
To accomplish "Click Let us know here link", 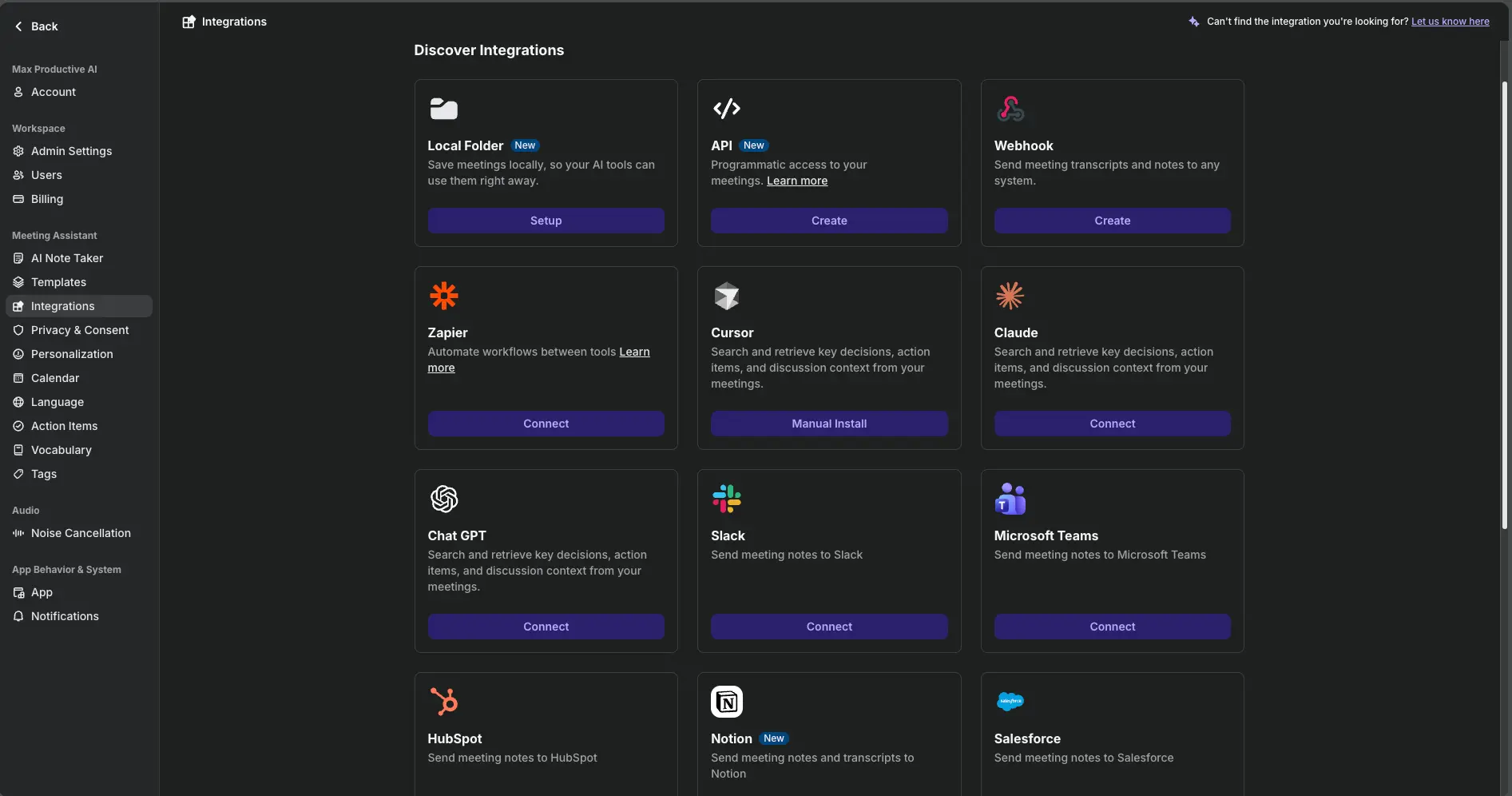I will click(x=1450, y=22).
